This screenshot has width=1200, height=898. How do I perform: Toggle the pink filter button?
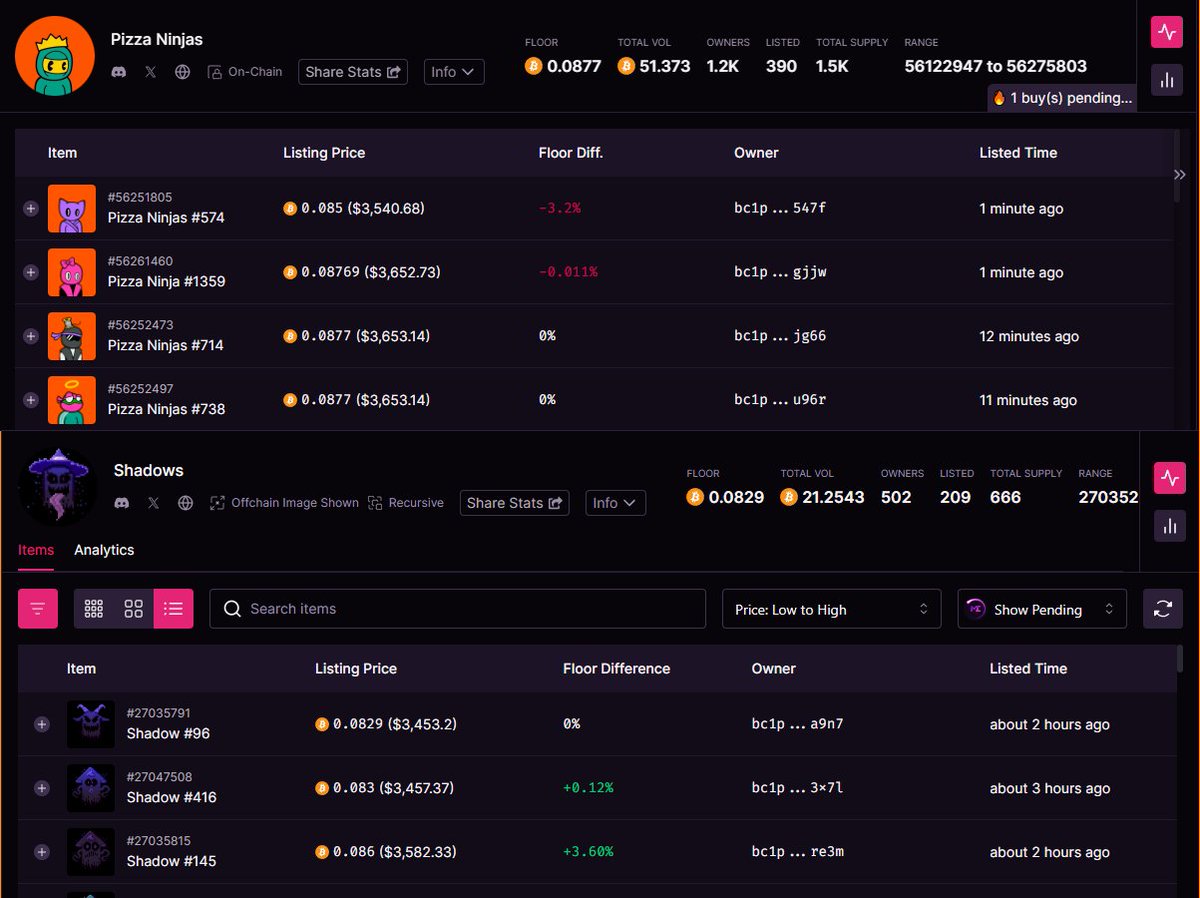point(38,608)
